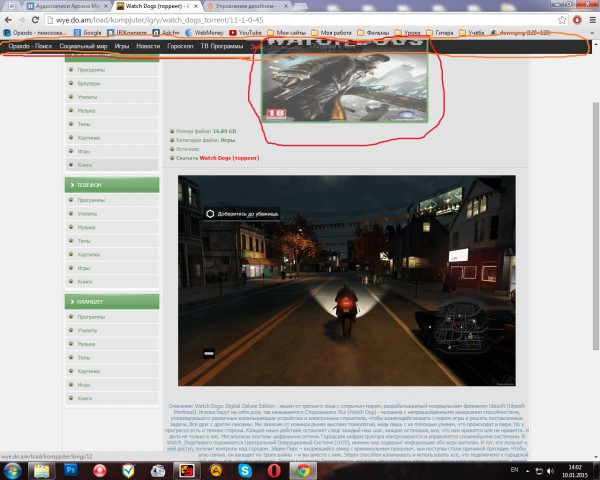Open the Chrome menu button

coord(592,19)
